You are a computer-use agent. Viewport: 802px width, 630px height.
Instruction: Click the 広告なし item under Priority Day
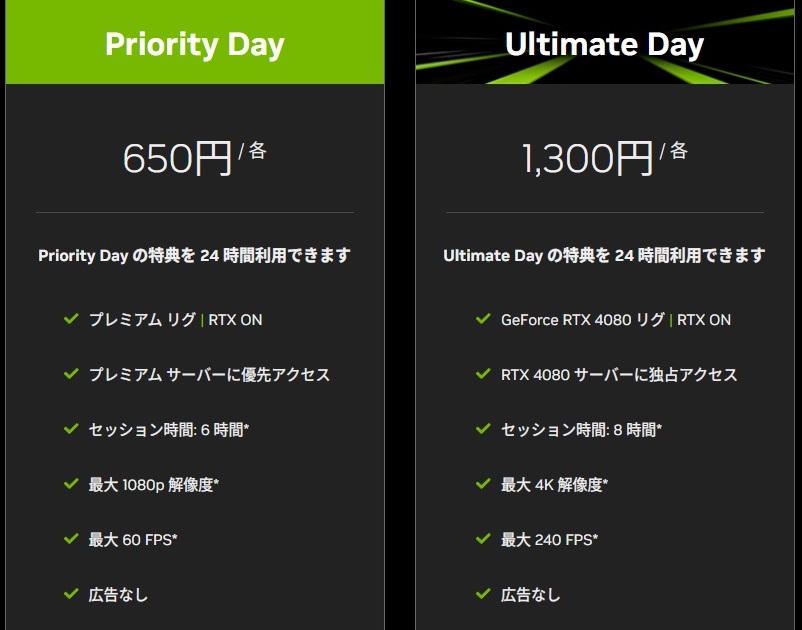click(118, 595)
